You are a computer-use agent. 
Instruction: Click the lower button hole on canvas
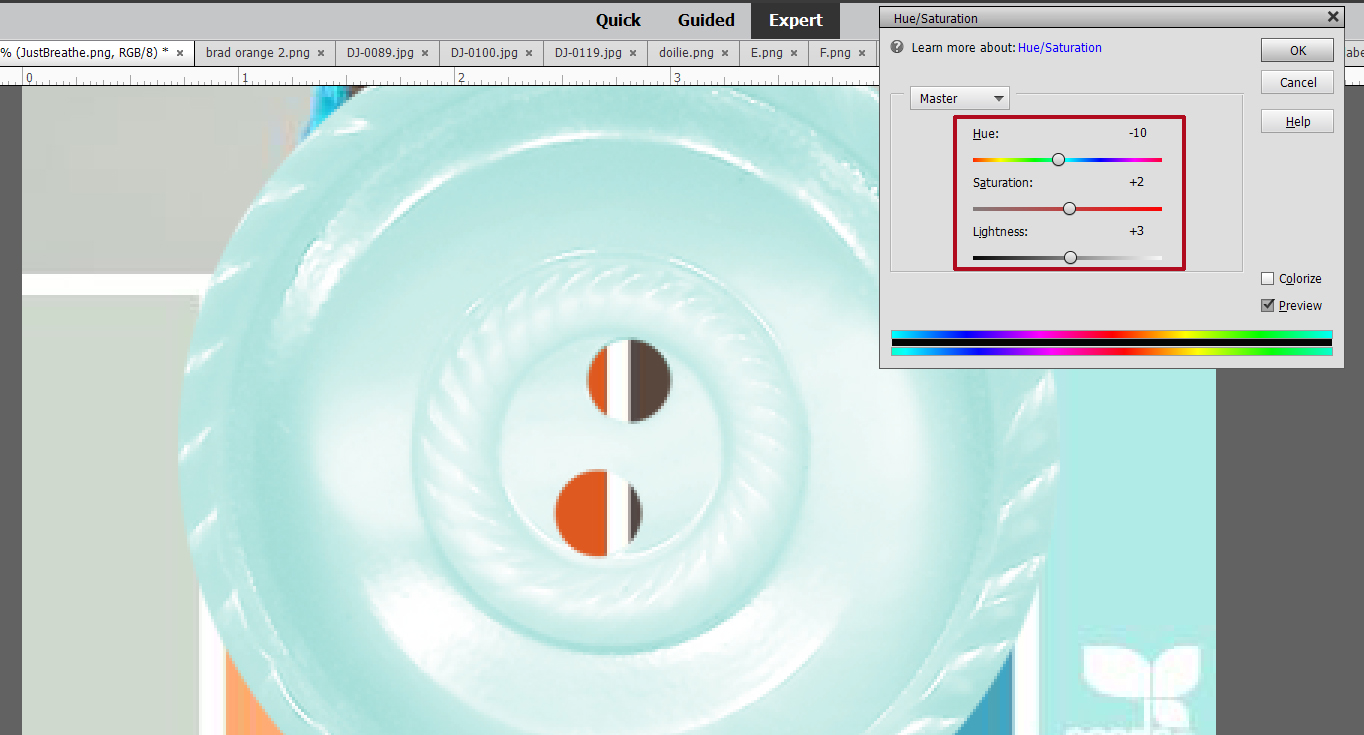598,513
